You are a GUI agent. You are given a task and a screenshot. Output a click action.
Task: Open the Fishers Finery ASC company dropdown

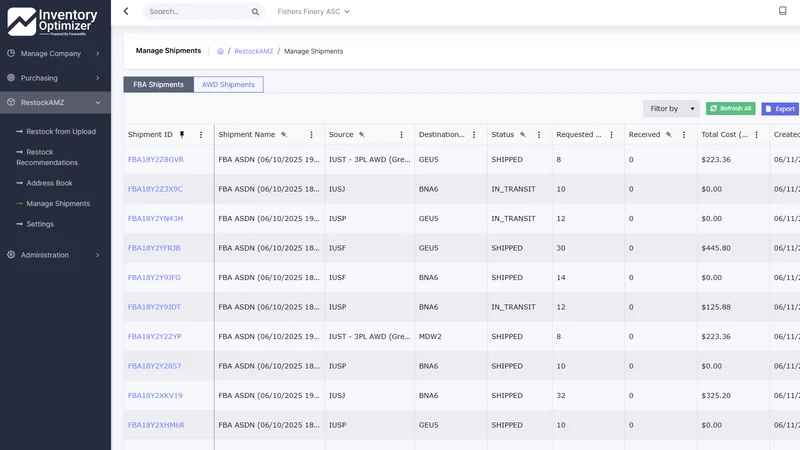pyautogui.click(x=313, y=11)
